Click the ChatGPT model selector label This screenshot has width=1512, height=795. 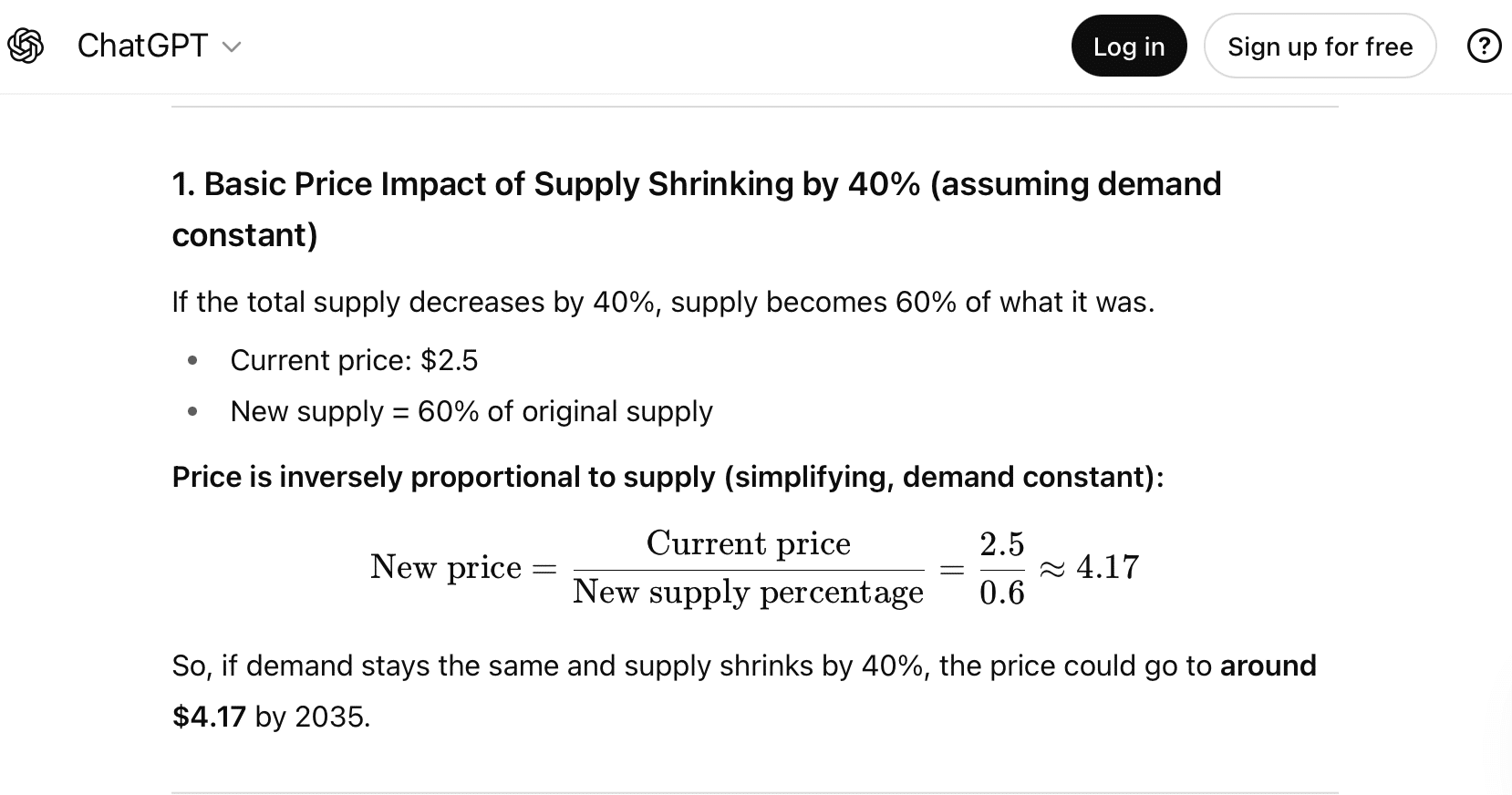pos(142,46)
